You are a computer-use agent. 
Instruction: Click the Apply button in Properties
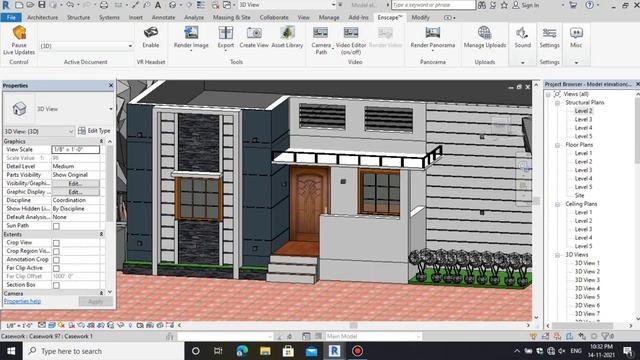tap(96, 302)
